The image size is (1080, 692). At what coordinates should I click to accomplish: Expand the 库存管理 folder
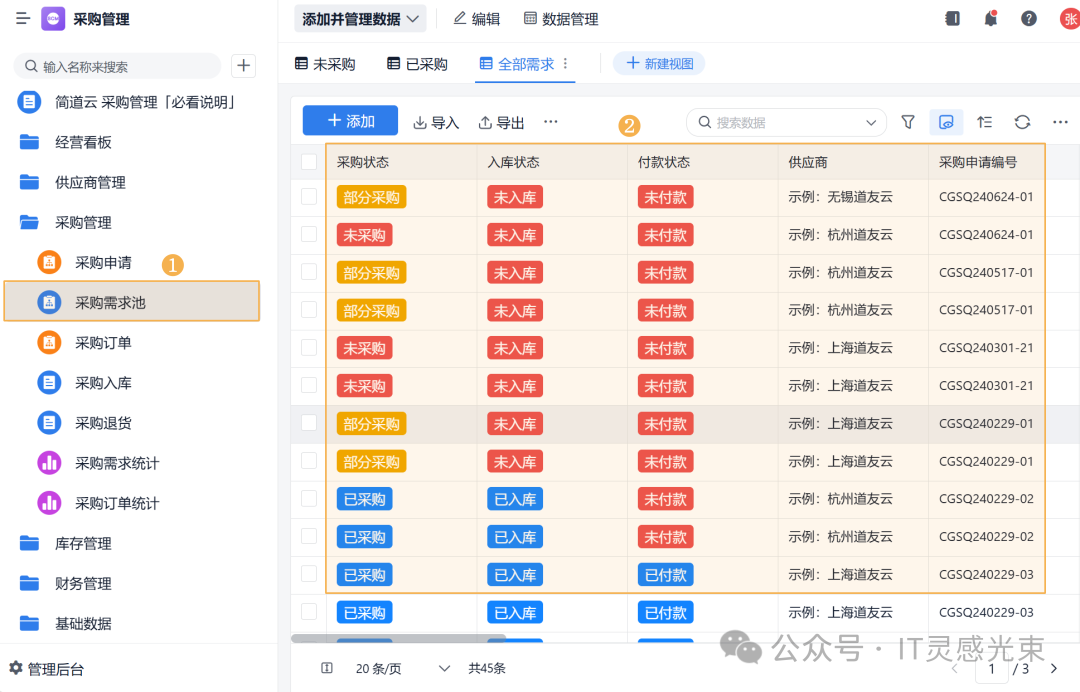point(83,543)
